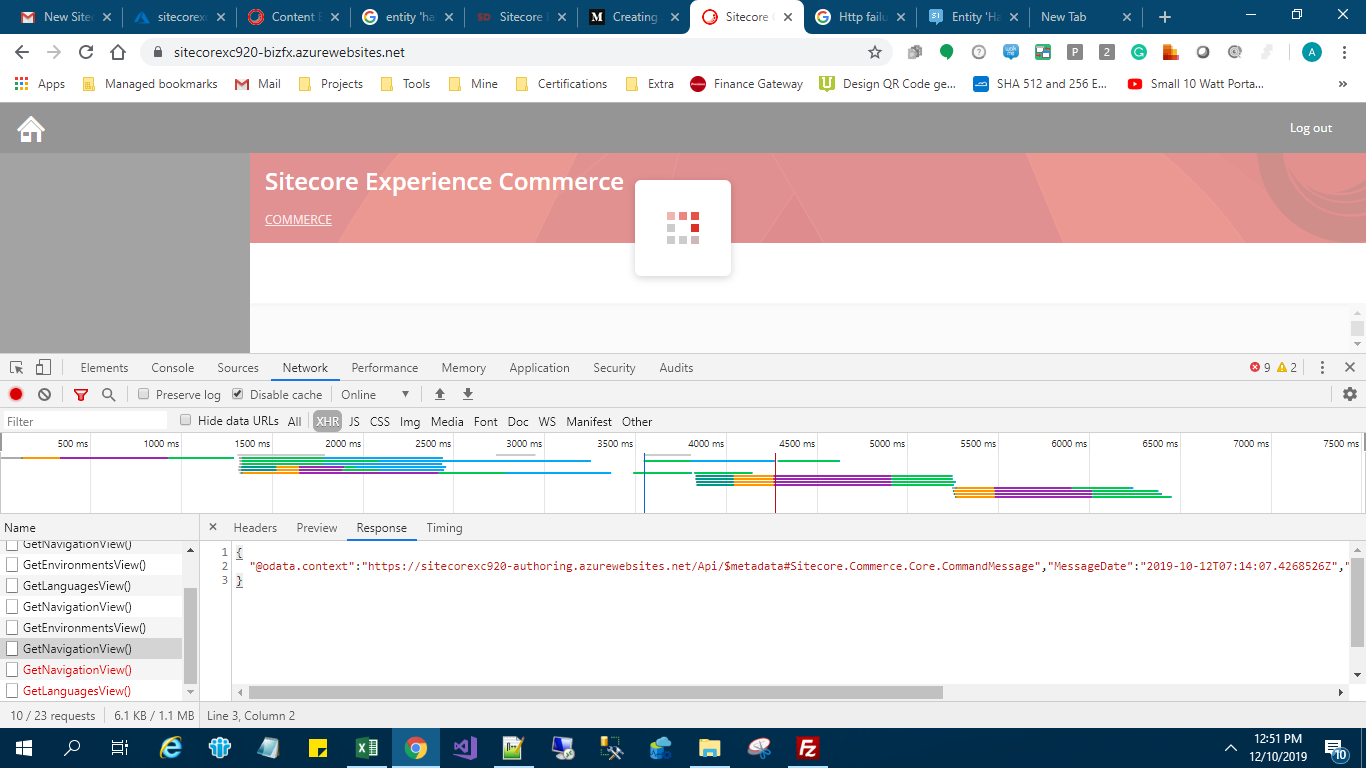This screenshot has height=768, width=1366.
Task: Reload the page
Action: pyautogui.click(x=86, y=52)
